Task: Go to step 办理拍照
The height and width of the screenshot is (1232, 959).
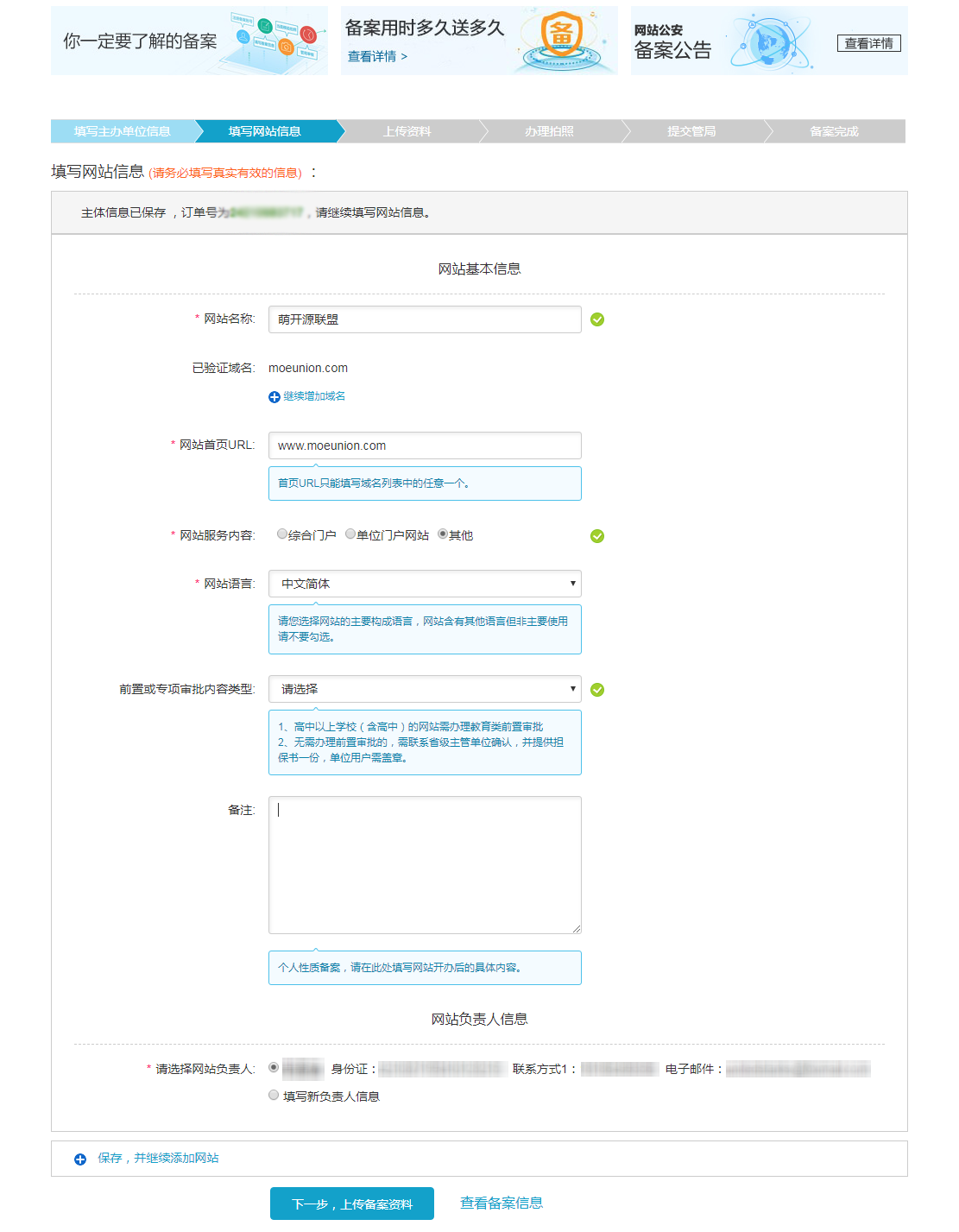Action: point(549,131)
